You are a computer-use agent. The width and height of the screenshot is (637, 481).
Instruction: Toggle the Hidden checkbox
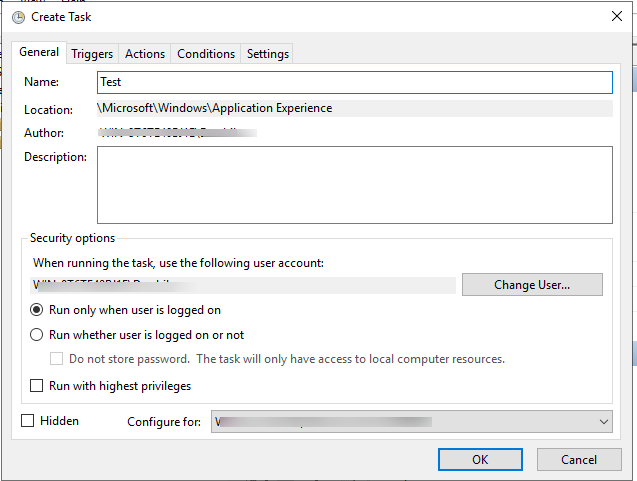click(28, 420)
